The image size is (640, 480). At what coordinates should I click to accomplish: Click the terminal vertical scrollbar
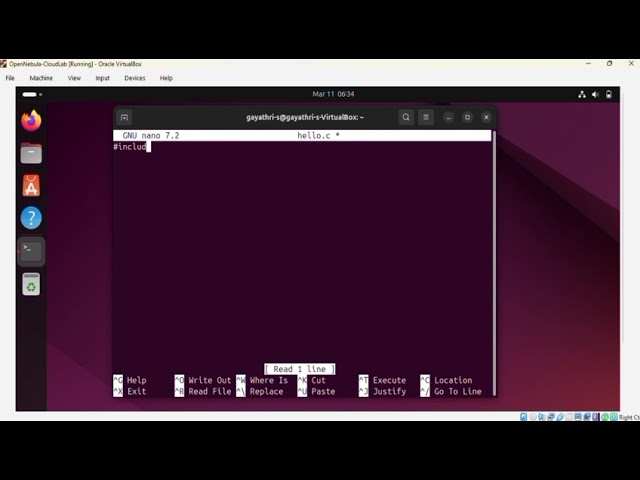(494, 263)
